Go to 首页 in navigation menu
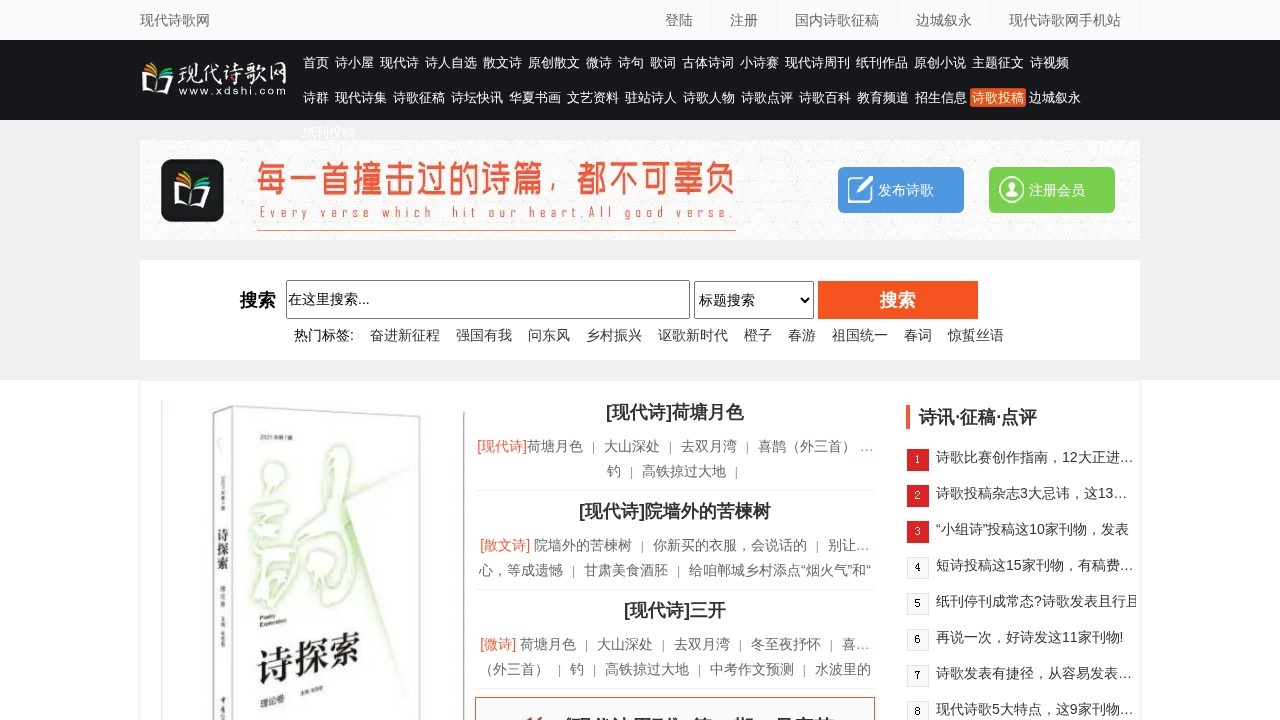Screen dimensions: 1280x720 point(316,62)
